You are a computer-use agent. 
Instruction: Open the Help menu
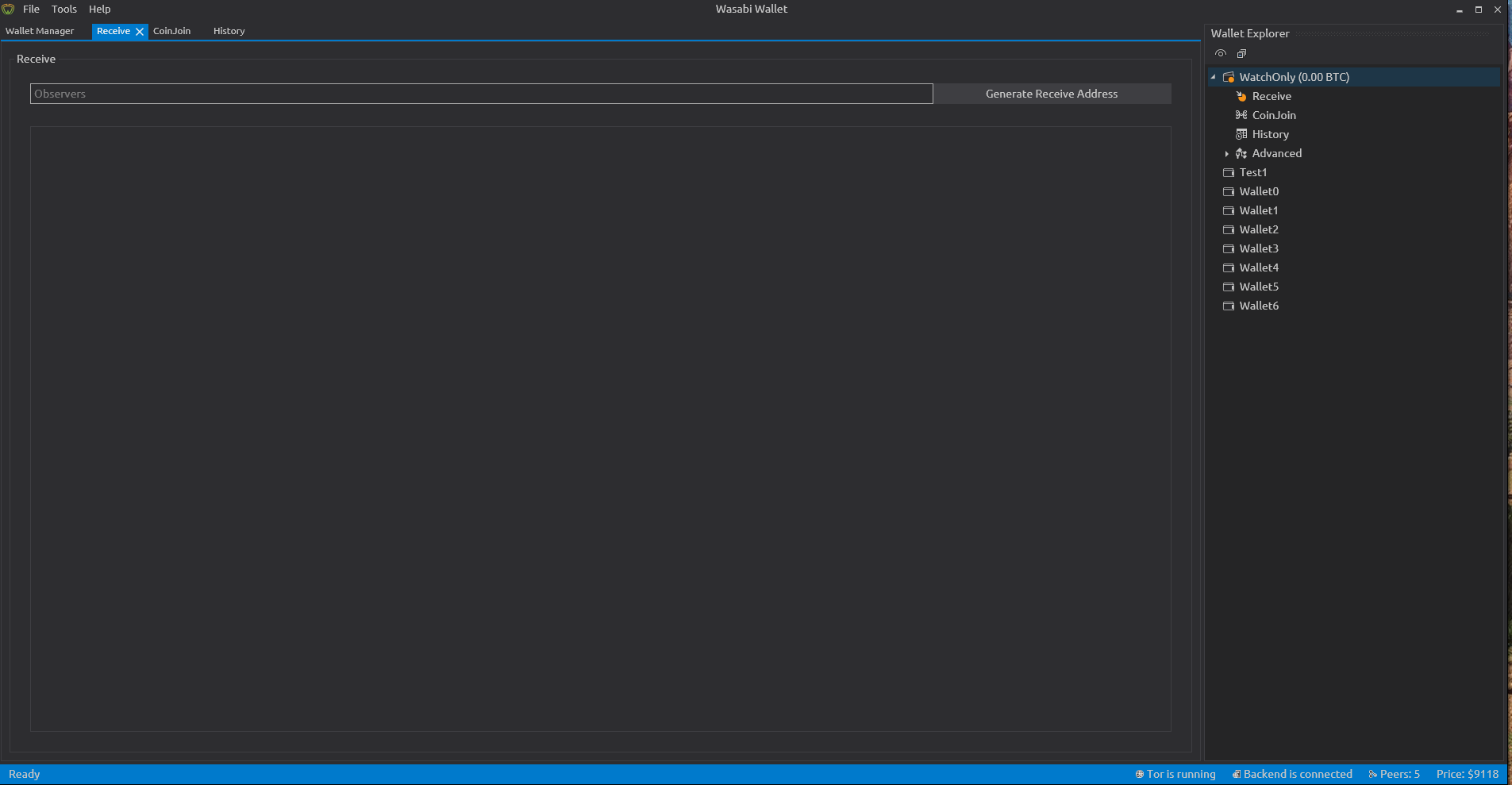tap(100, 10)
